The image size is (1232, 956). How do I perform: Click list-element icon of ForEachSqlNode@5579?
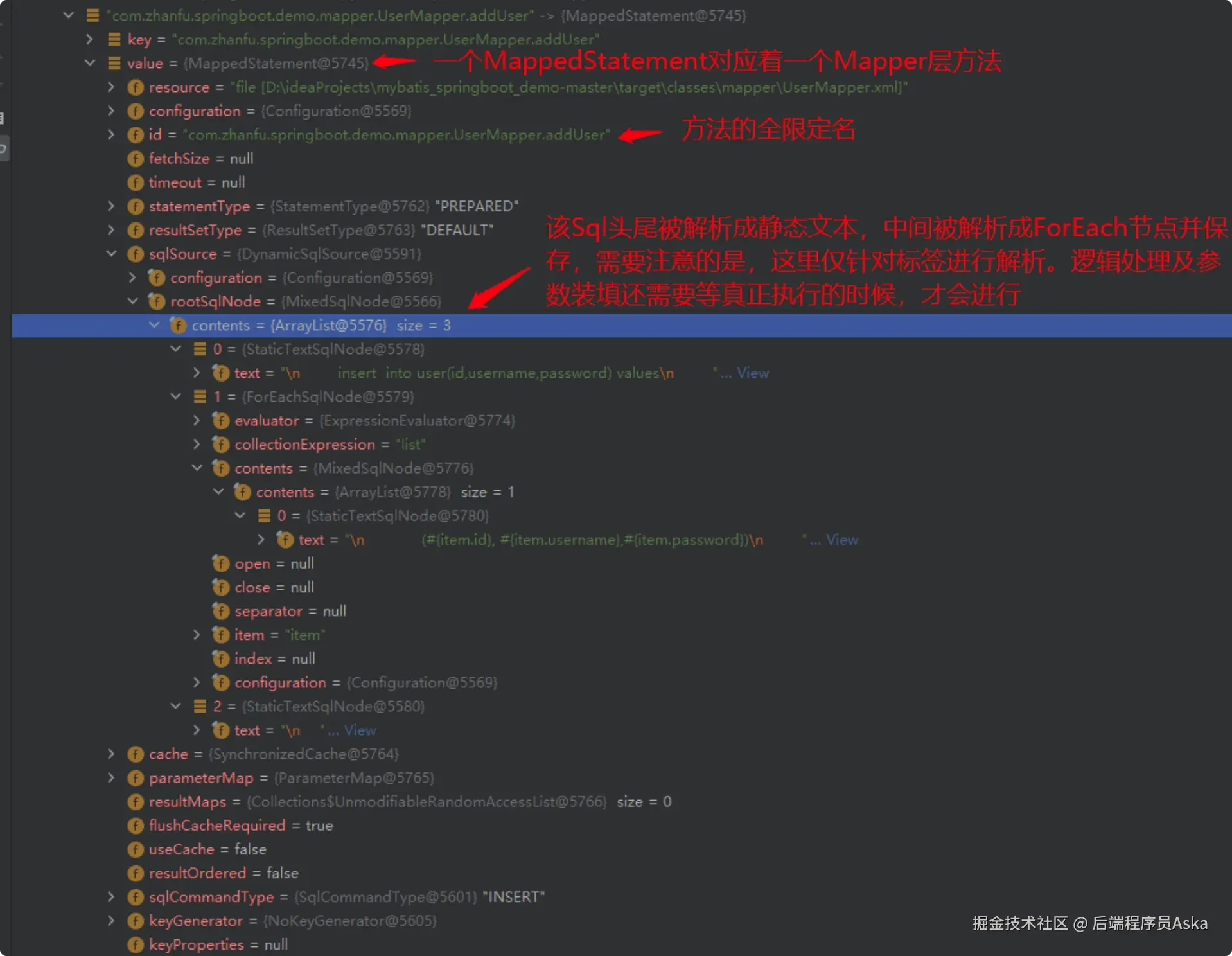(x=200, y=396)
